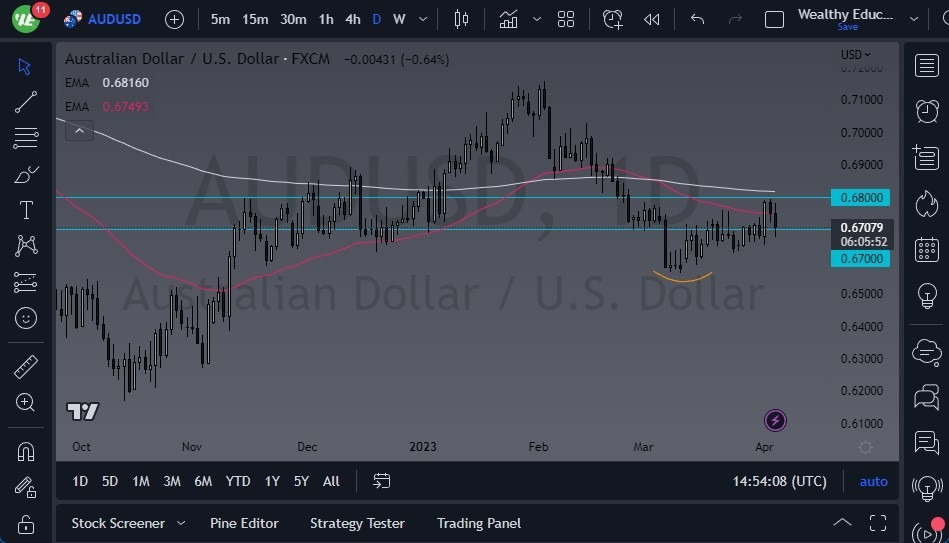Screen dimensions: 949x543
Task: Switch to the 15m timeframe
Action: coord(255,19)
